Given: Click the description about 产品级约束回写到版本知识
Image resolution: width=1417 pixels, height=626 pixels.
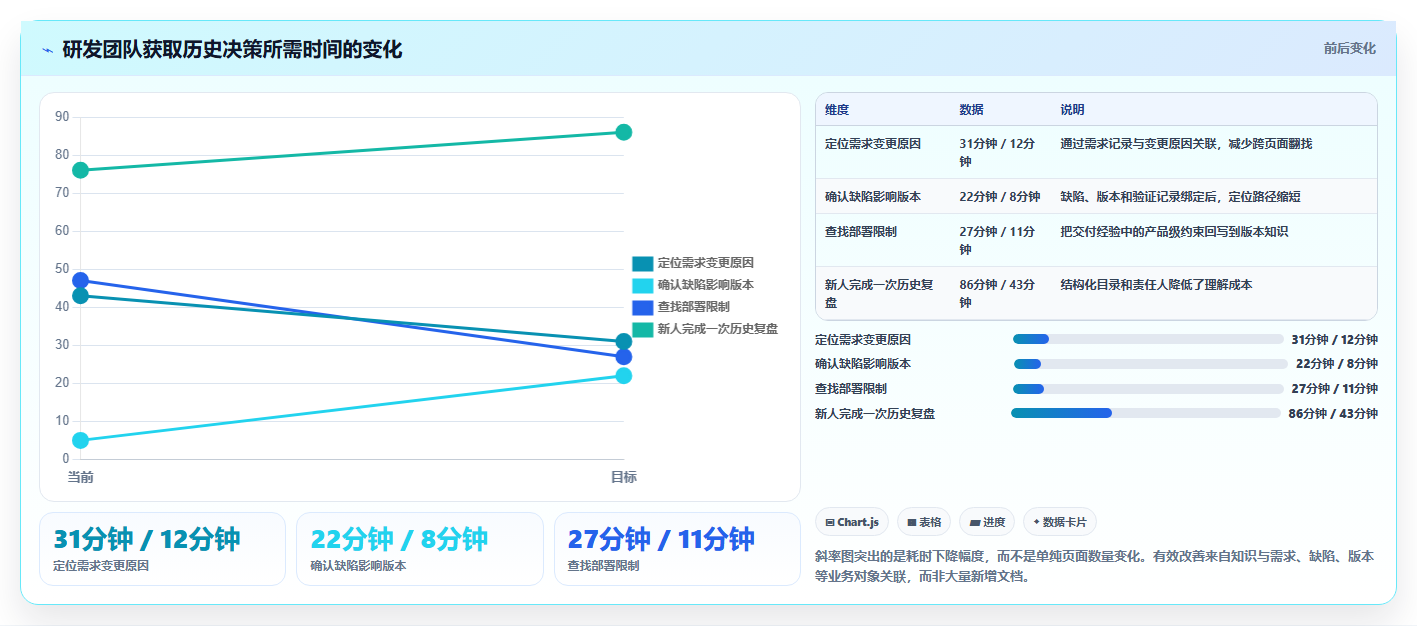Looking at the screenshot, I should (1174, 232).
